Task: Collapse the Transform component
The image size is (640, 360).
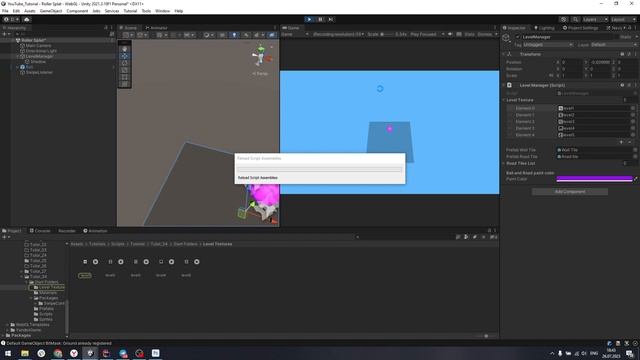Action: [x=504, y=54]
